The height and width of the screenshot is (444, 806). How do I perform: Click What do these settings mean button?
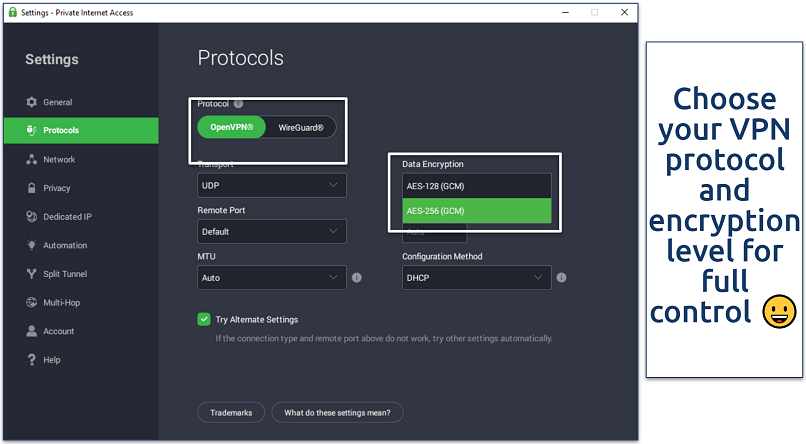point(337,413)
